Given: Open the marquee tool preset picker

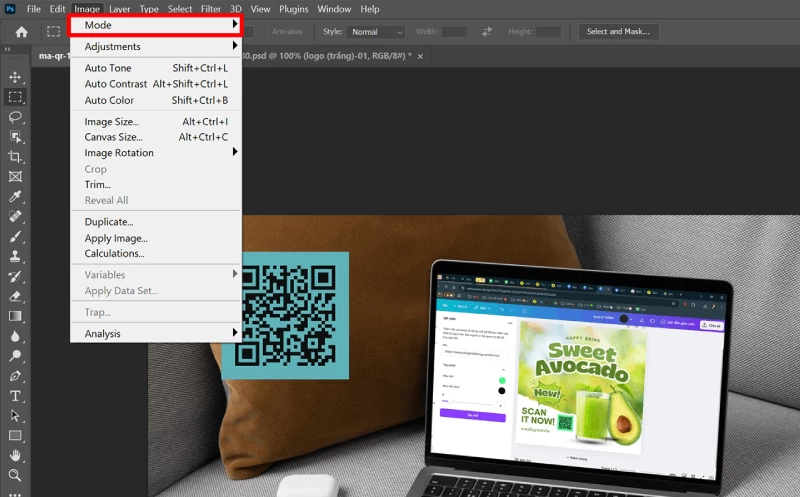Looking at the screenshot, I should point(54,32).
